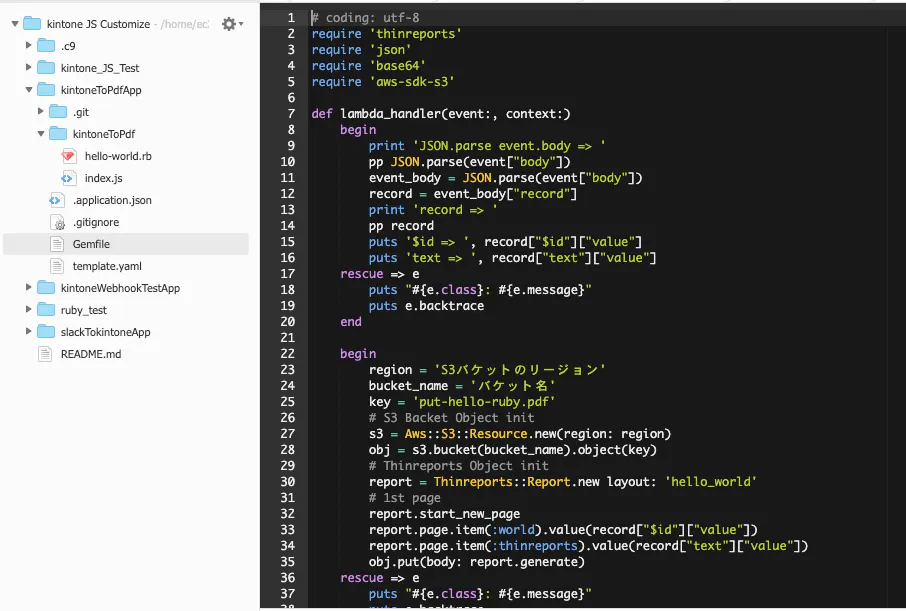Open the file tree settings gear
Screen dimensions: 906x611
point(232,24)
